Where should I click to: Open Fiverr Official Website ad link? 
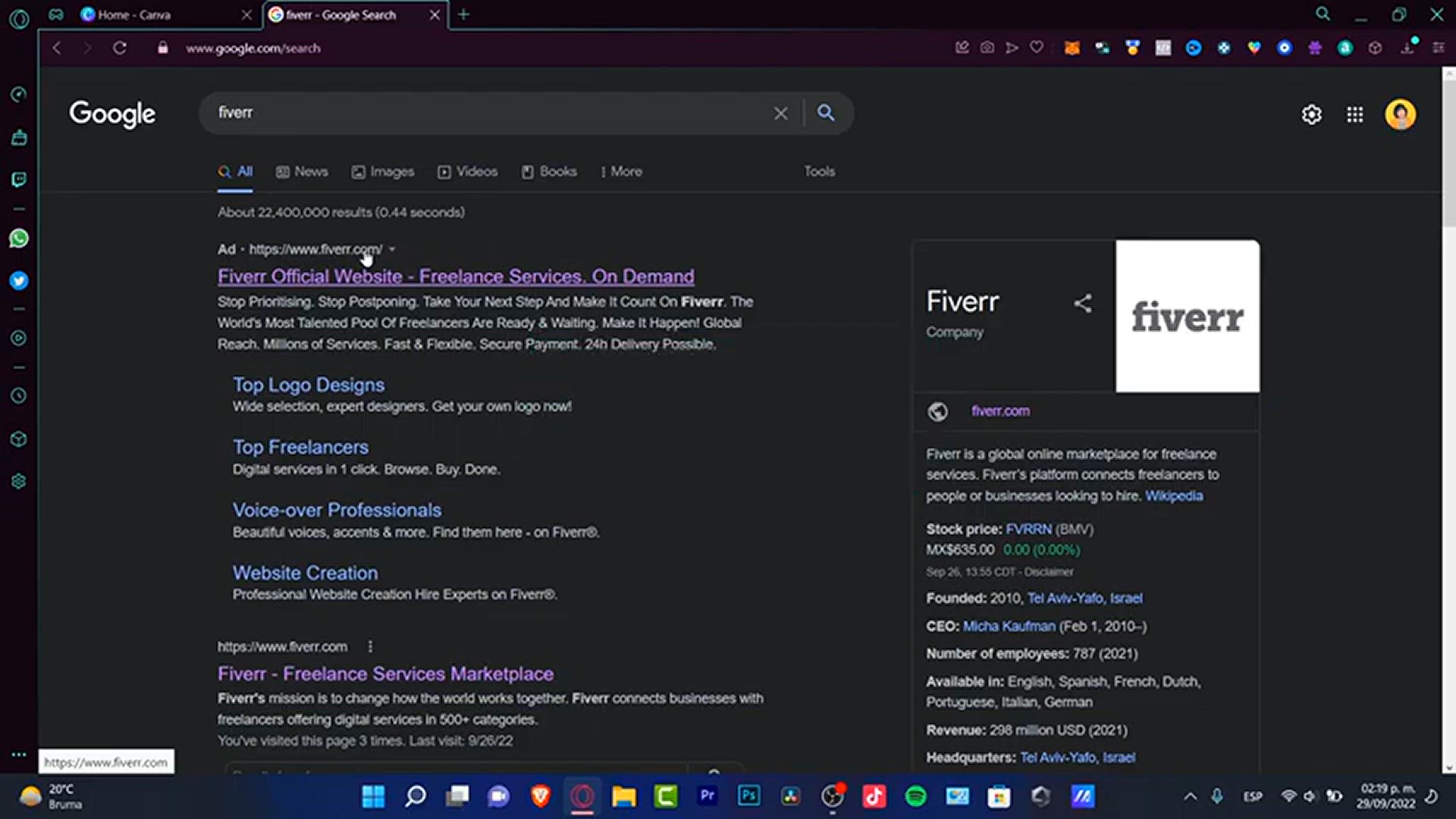tap(456, 277)
